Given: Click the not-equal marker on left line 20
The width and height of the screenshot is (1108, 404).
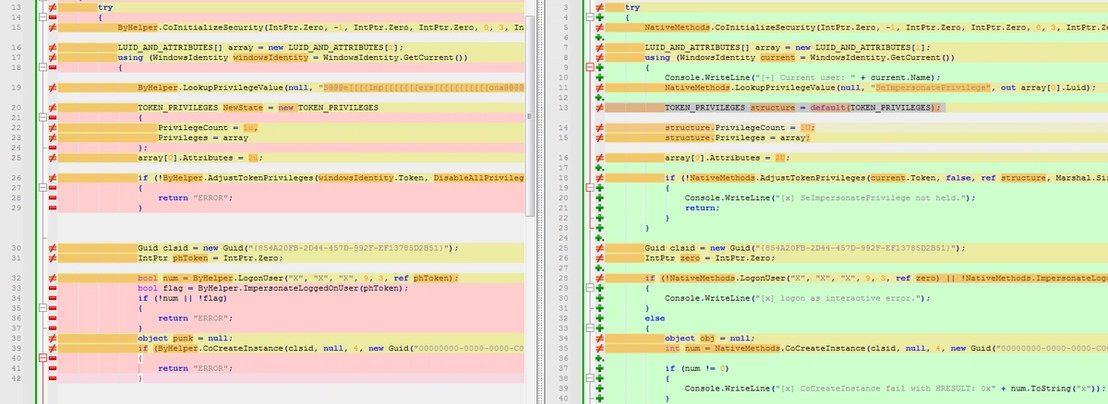Looking at the screenshot, I should tap(52, 107).
